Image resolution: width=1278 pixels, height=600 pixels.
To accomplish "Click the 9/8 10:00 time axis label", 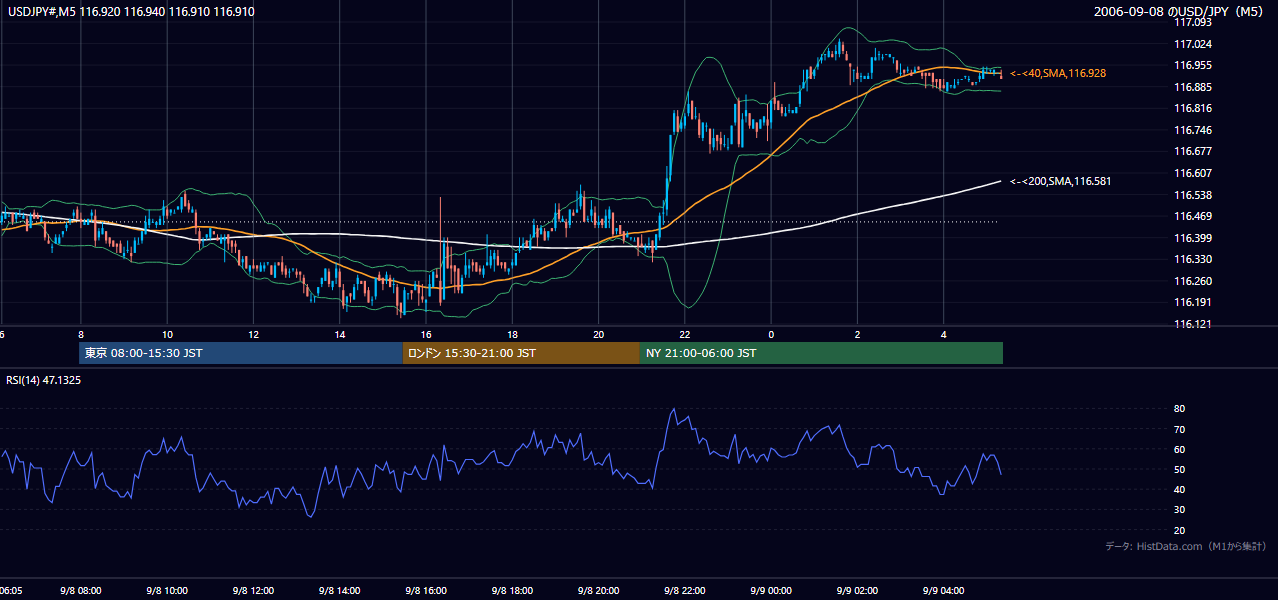I will coord(166,590).
